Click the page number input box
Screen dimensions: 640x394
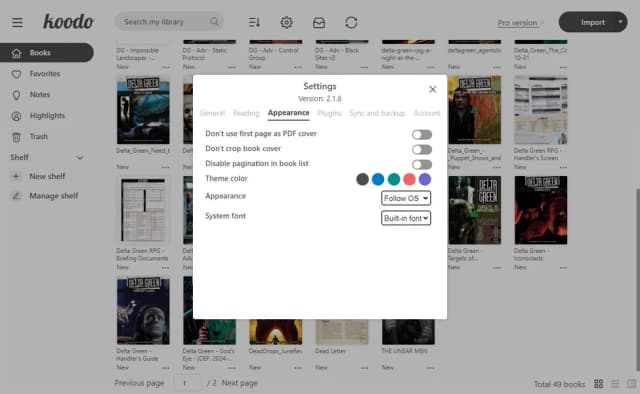click(187, 383)
